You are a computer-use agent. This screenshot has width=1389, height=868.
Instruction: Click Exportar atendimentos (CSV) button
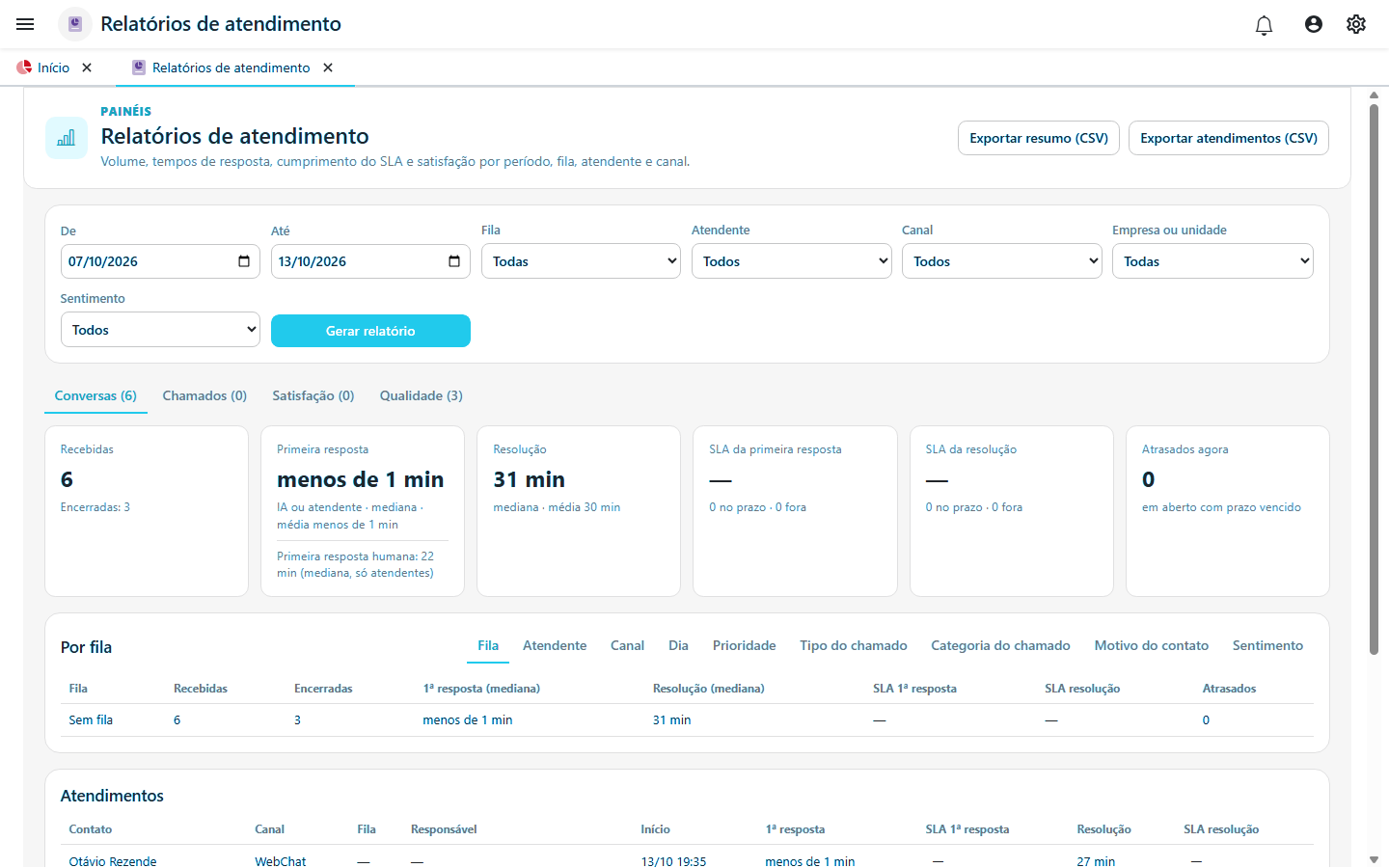tap(1229, 138)
